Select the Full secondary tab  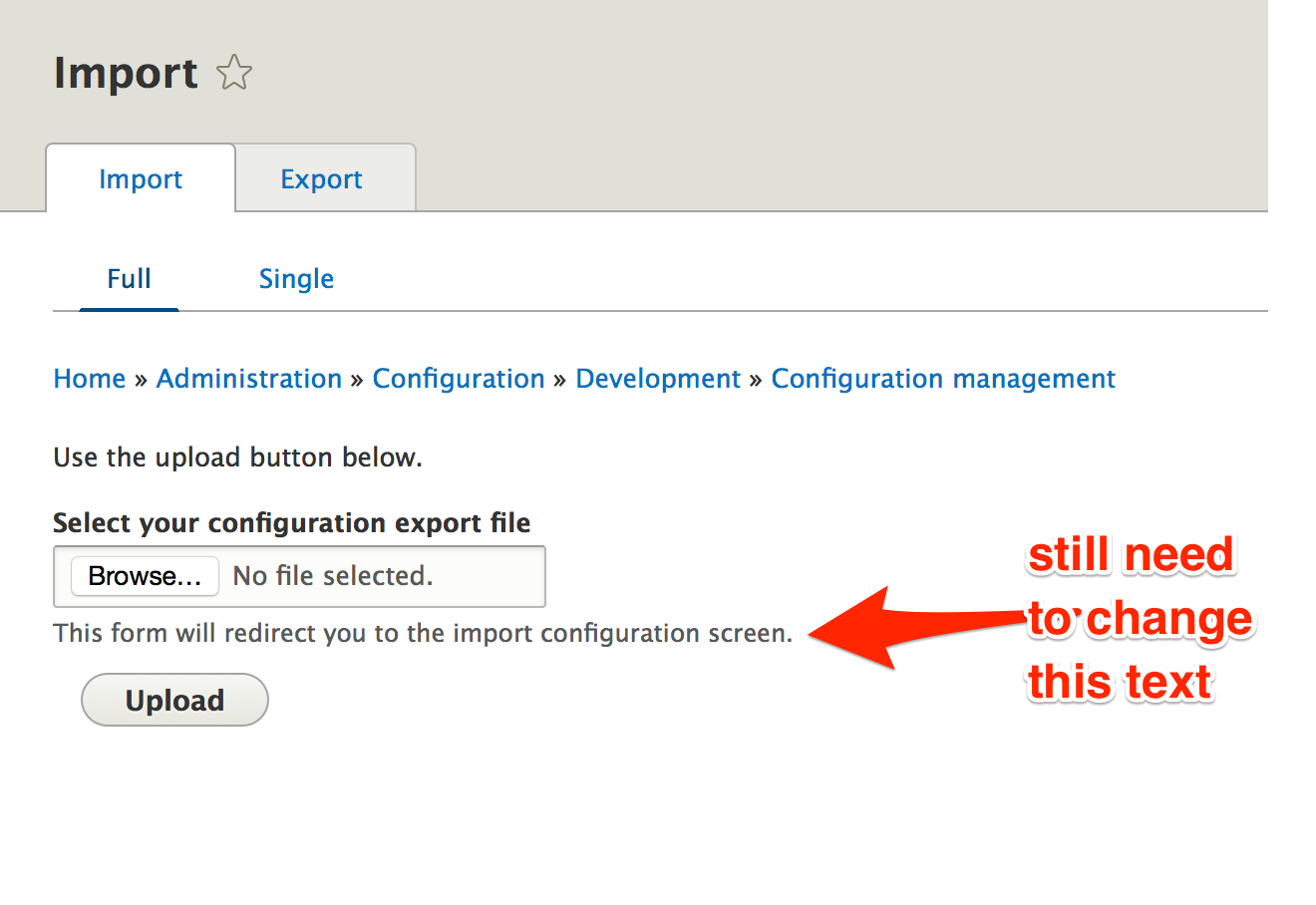(129, 279)
